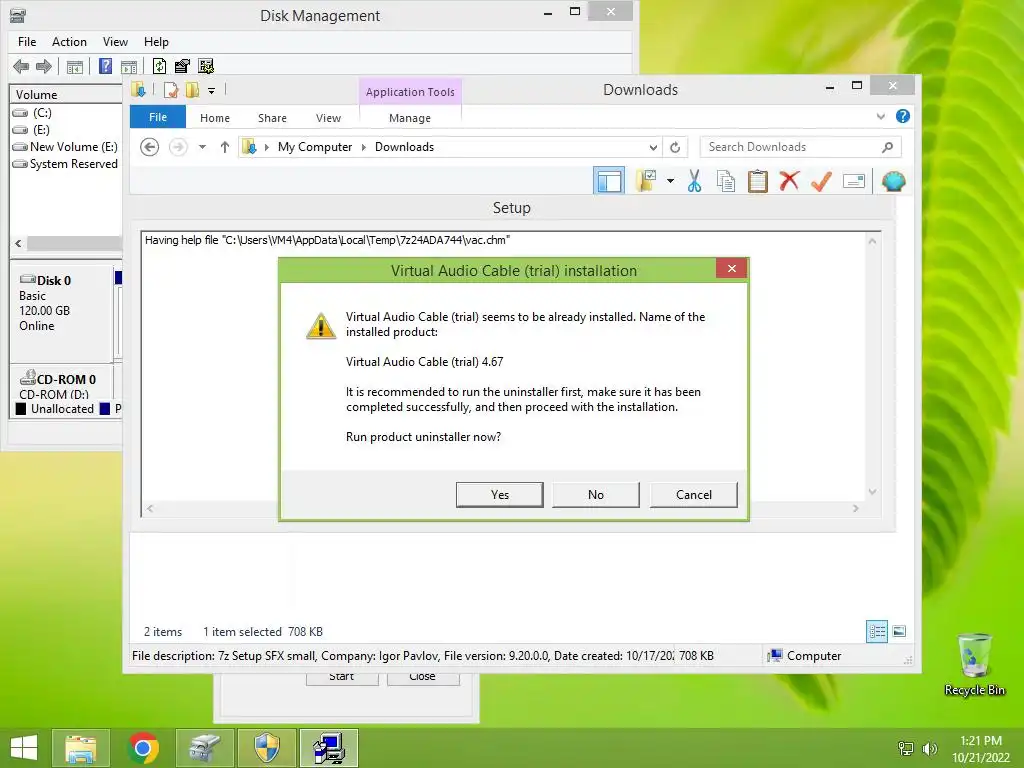Image resolution: width=1024 pixels, height=768 pixels.
Task: Expand the arrow after My Computer breadcrumb
Action: point(364,147)
